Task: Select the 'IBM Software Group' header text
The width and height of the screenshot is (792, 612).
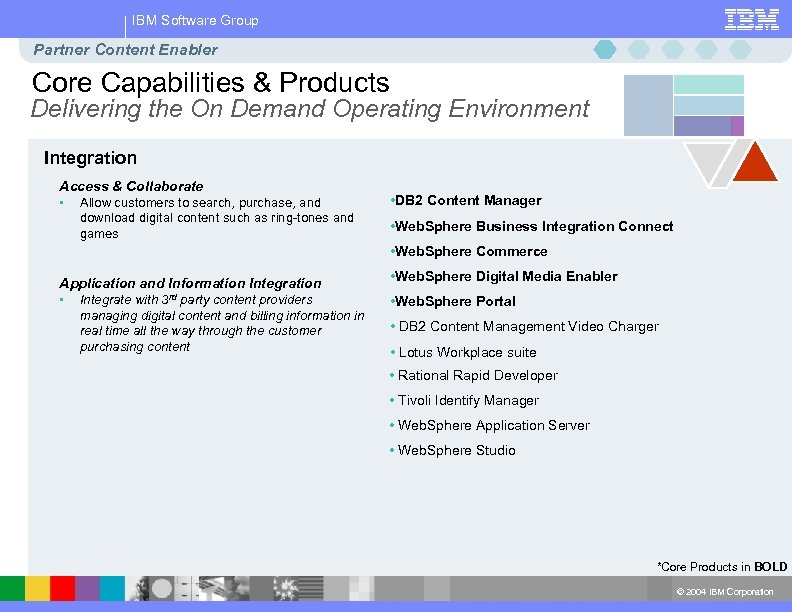Action: [x=195, y=20]
